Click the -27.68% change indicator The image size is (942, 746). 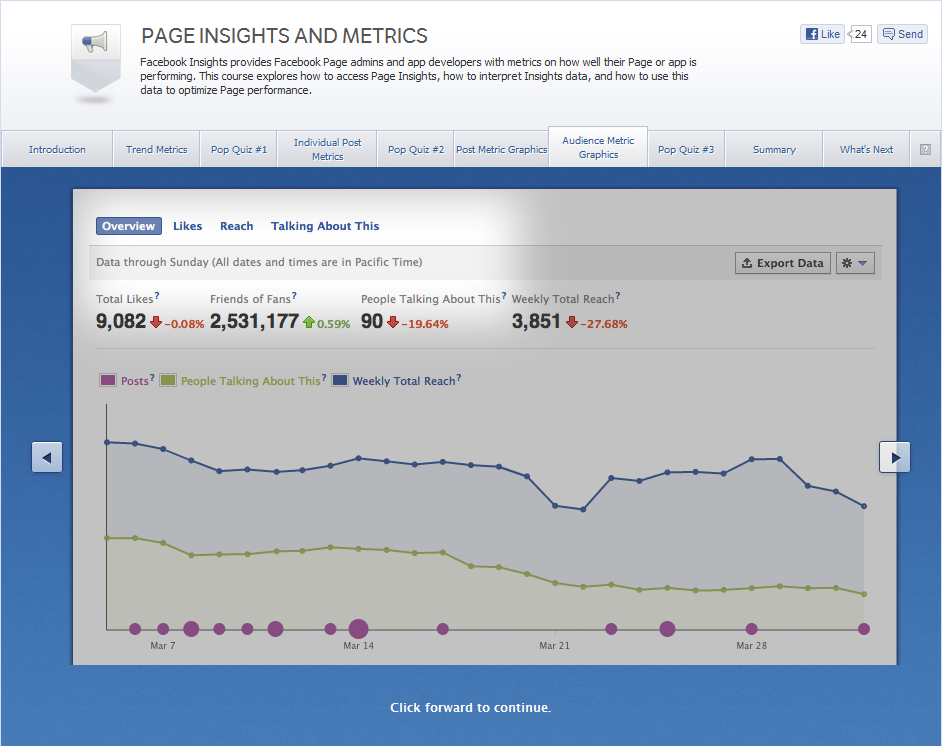coord(597,323)
